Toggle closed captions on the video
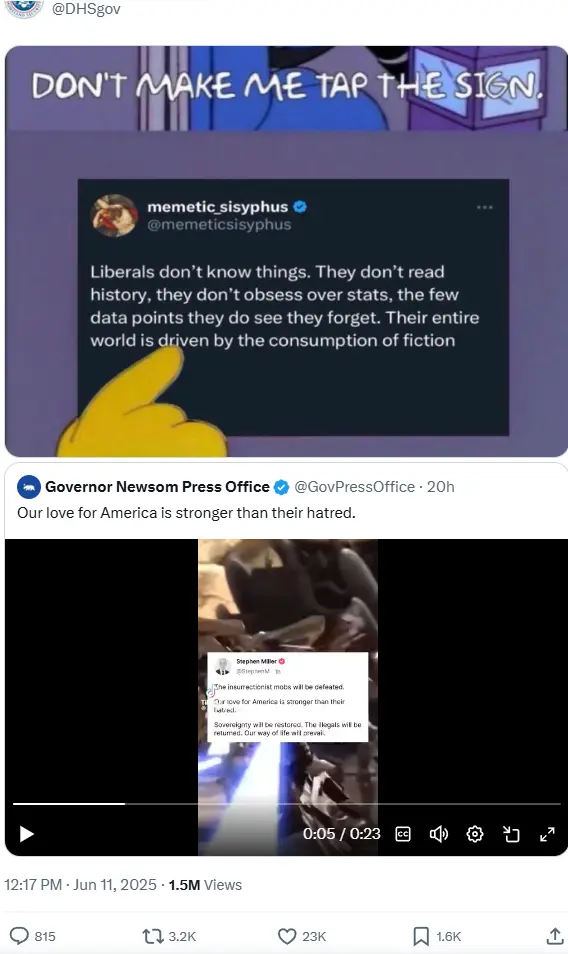Screen dimensions: 568x954 pos(403,834)
